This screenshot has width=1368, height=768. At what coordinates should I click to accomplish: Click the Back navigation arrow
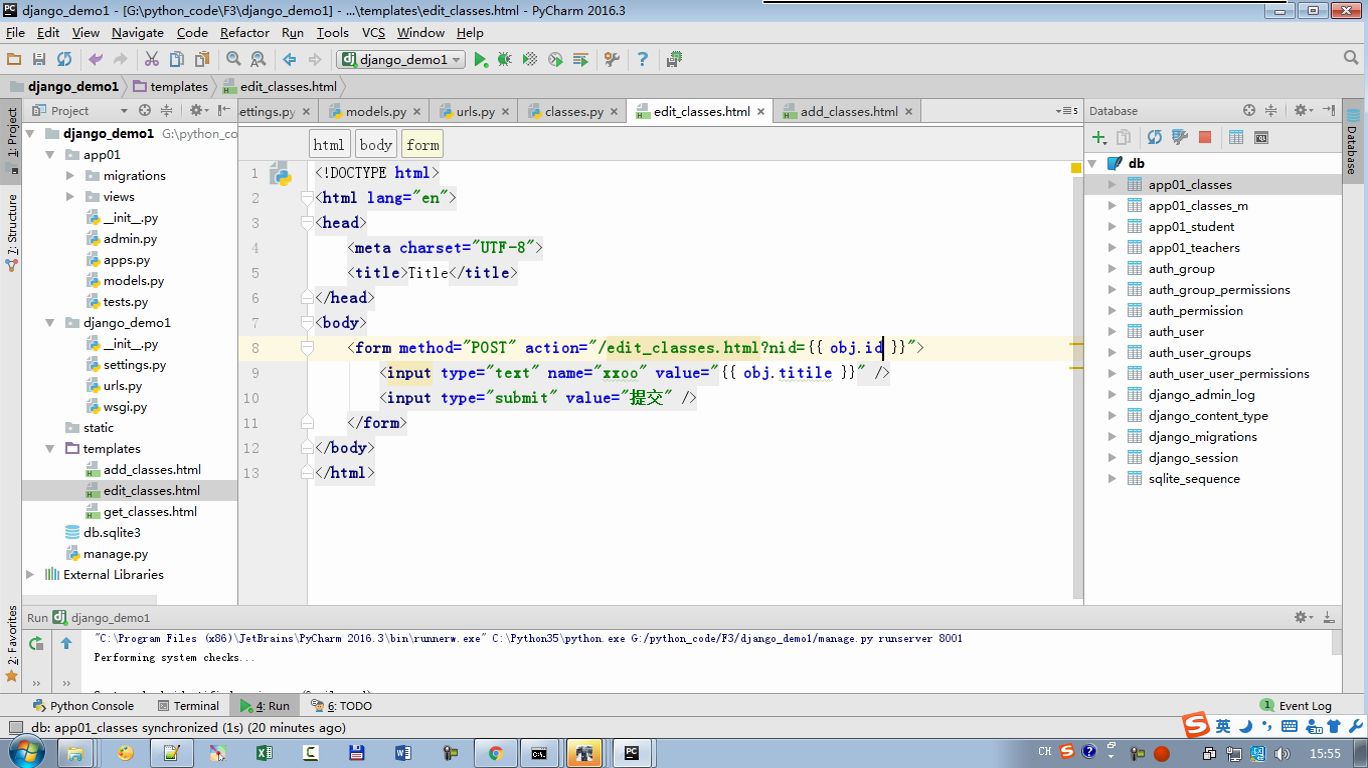[x=290, y=60]
